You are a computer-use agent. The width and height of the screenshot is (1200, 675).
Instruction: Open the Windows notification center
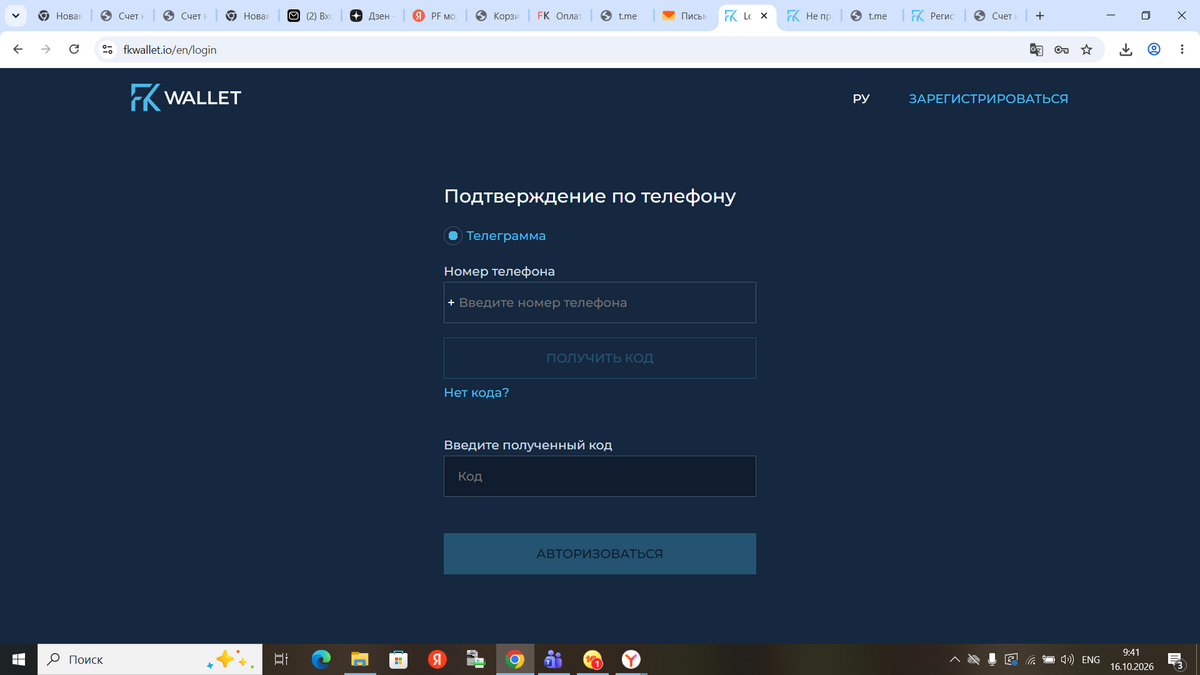[1176, 660]
